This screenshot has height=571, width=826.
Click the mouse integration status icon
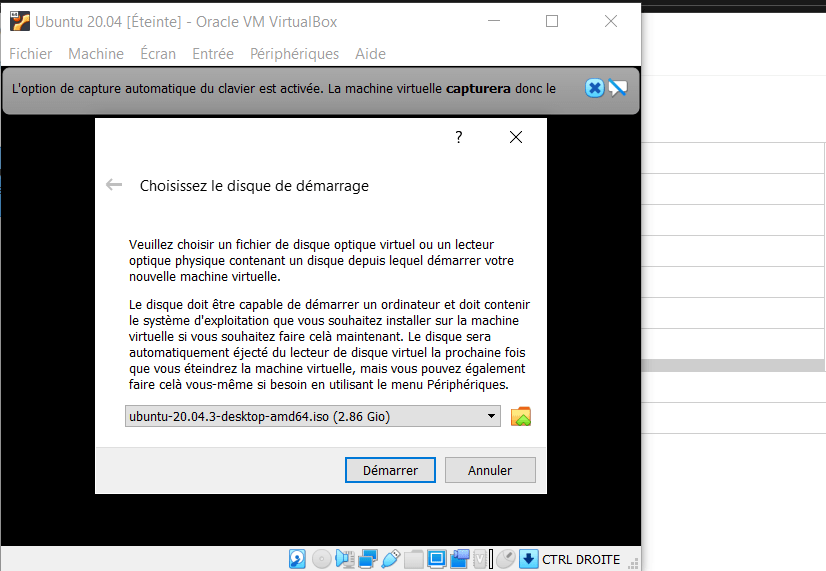tap(506, 559)
